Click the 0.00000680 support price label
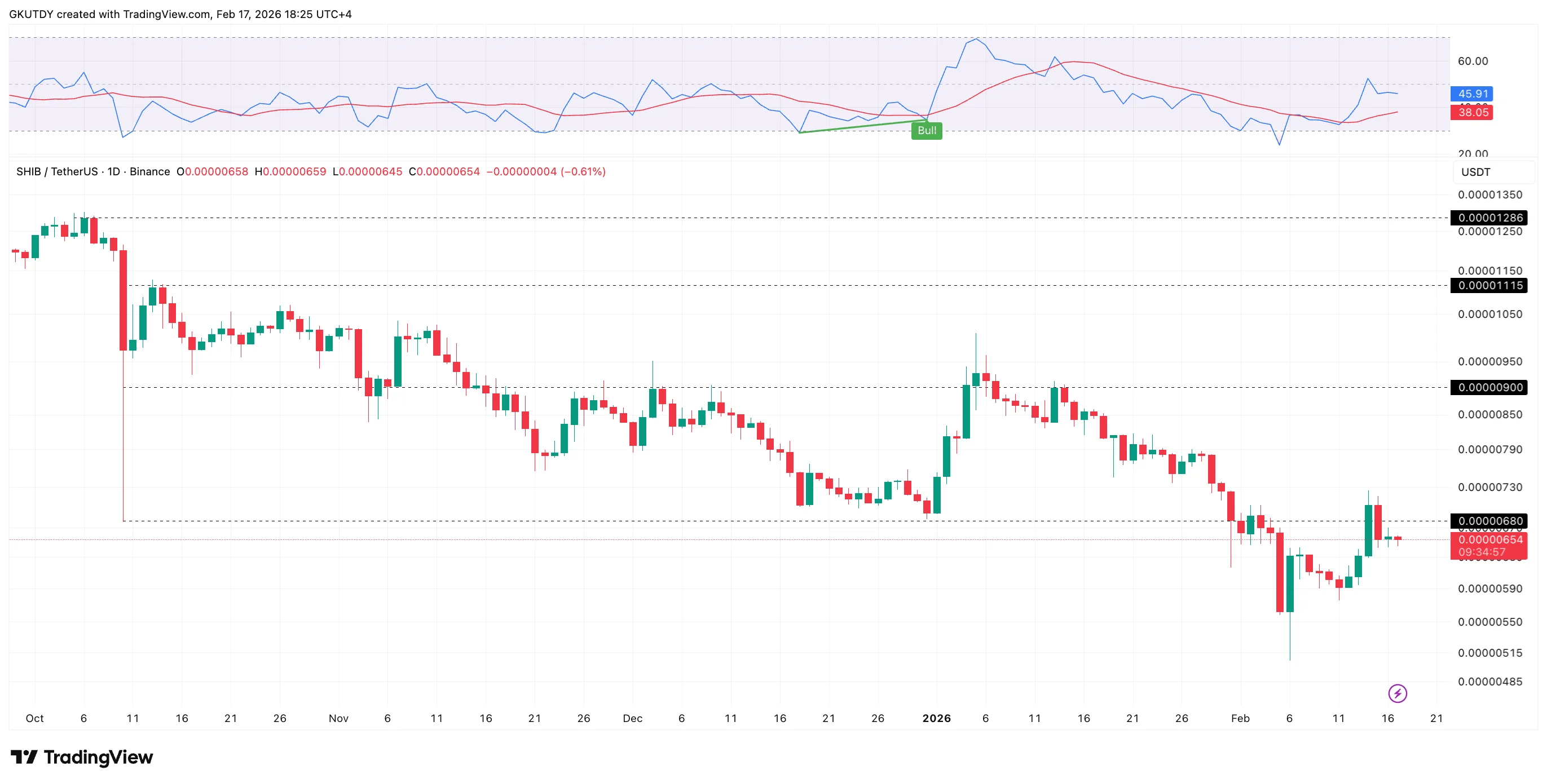 (1490, 520)
